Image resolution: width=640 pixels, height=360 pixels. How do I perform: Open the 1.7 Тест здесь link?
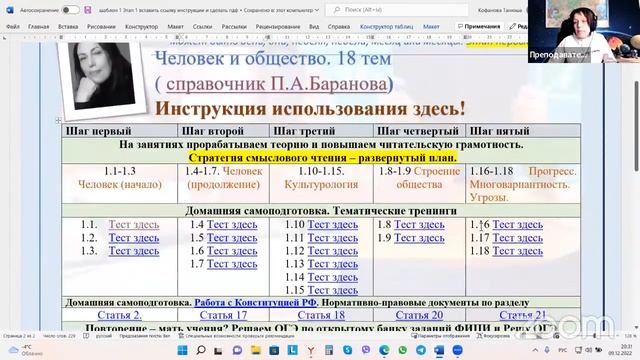pos(232,264)
